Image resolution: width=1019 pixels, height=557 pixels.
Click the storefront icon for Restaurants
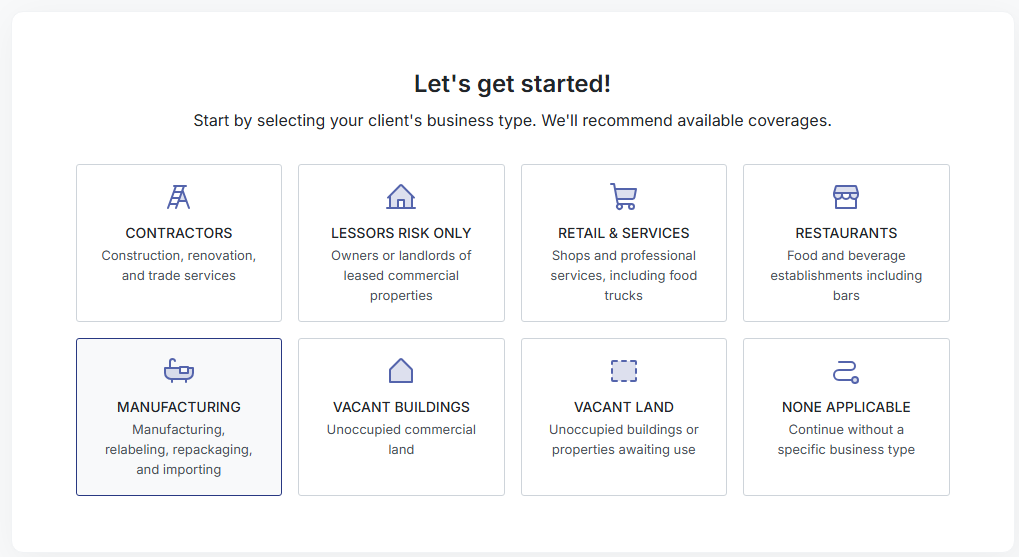click(x=846, y=197)
